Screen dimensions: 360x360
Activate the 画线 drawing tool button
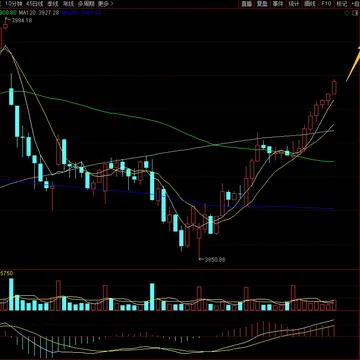(x=310, y=4)
